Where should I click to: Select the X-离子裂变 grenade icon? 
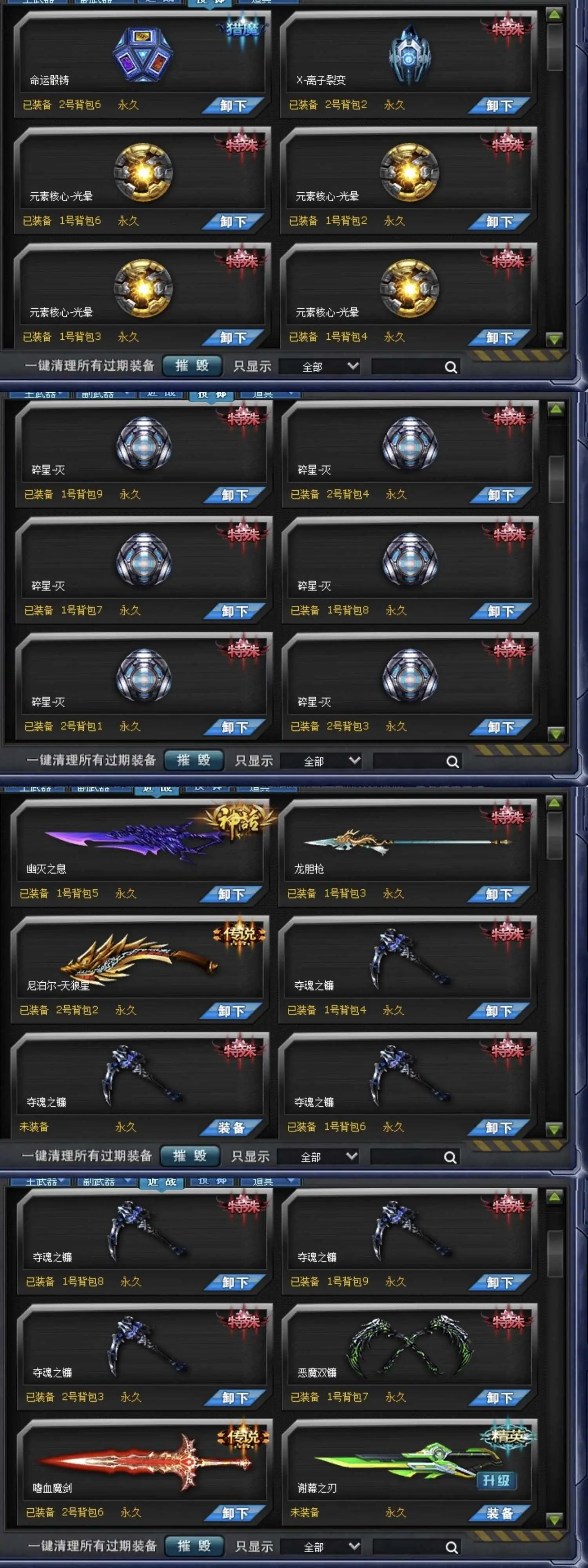coord(410,55)
